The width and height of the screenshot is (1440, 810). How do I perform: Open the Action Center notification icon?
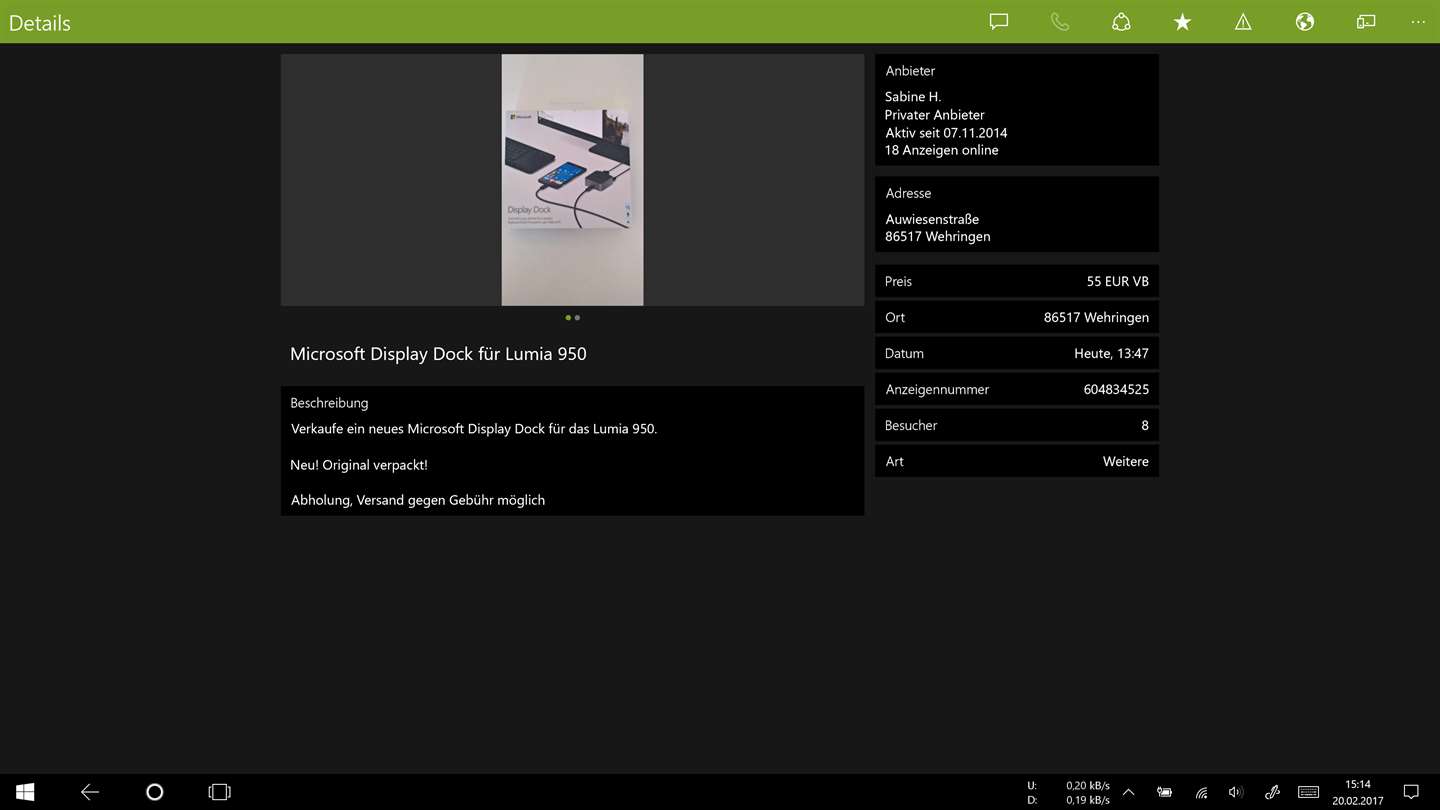tap(1412, 792)
